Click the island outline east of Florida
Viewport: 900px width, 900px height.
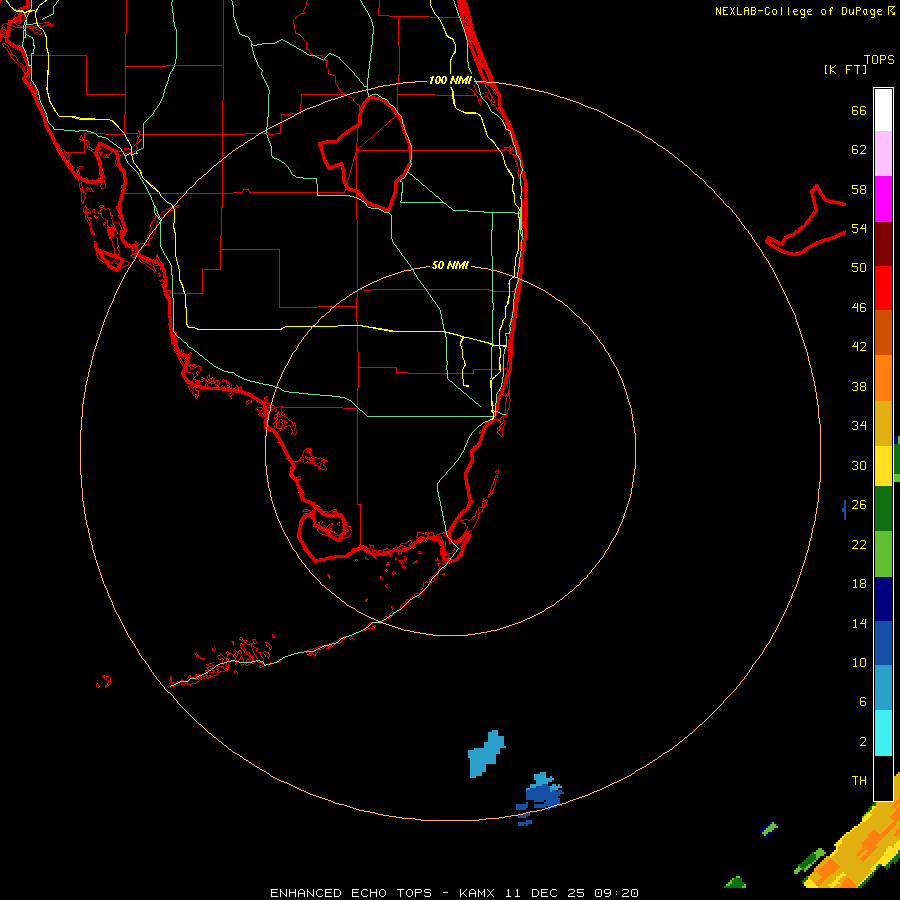[806, 221]
